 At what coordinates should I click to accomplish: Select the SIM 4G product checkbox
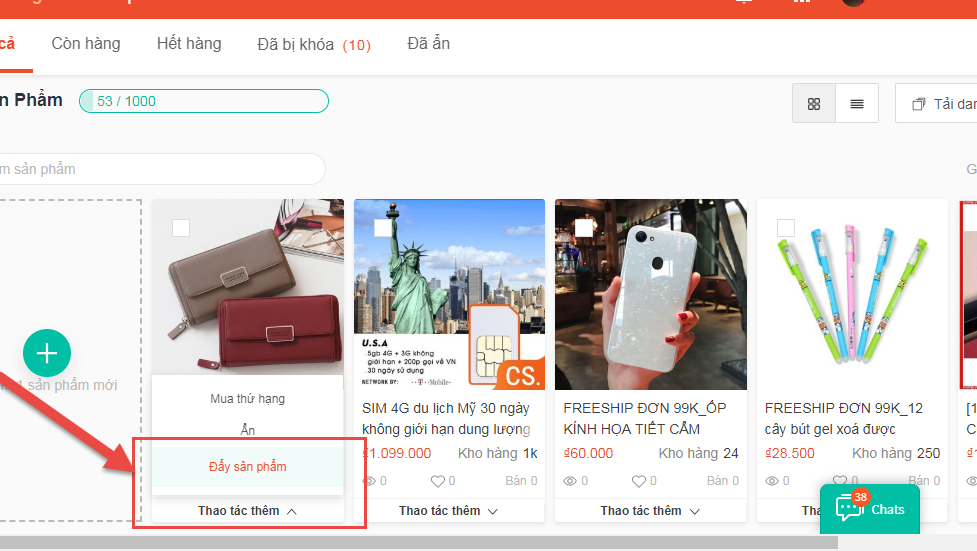pyautogui.click(x=383, y=228)
